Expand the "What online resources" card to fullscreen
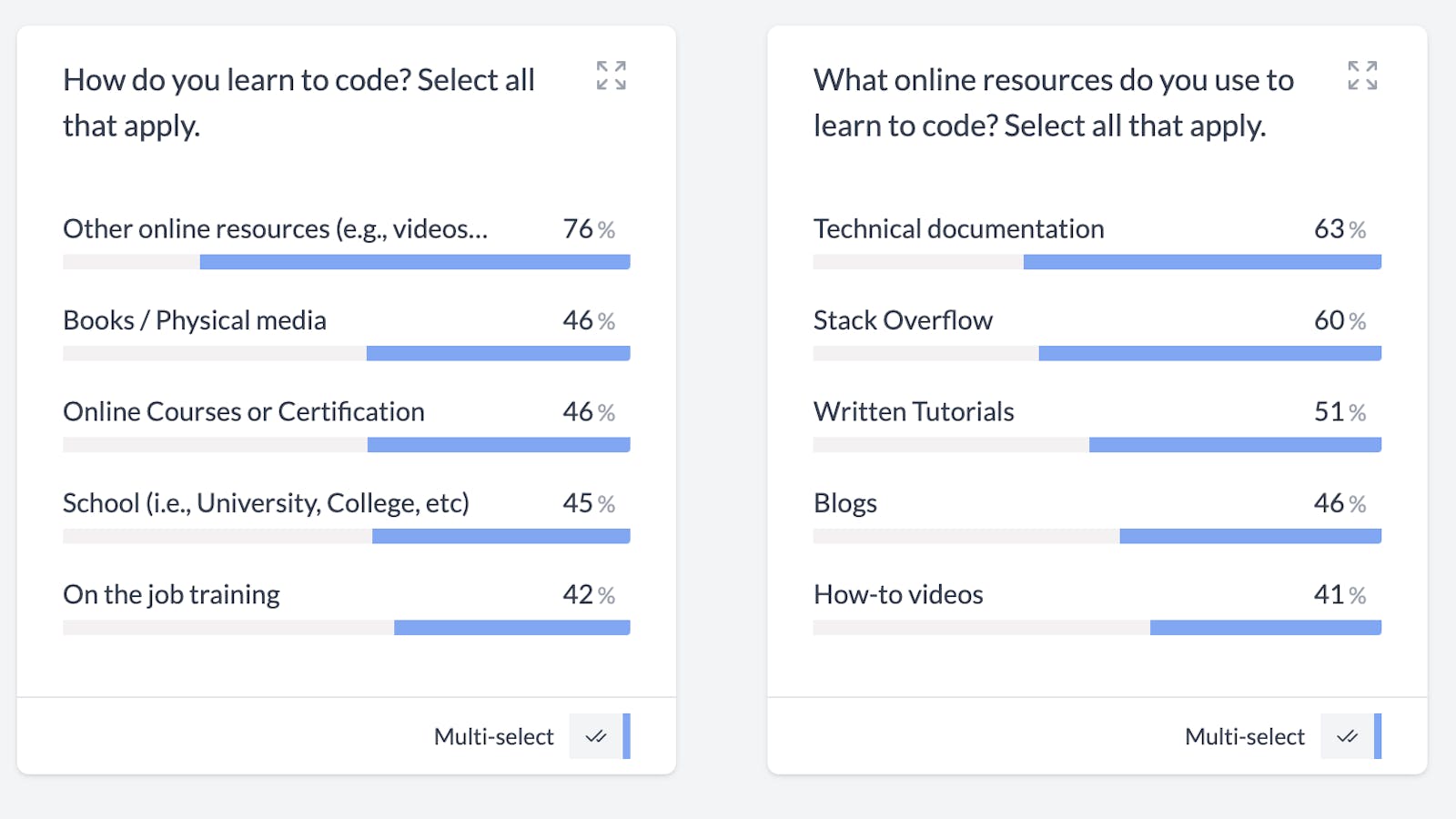 [x=1362, y=76]
